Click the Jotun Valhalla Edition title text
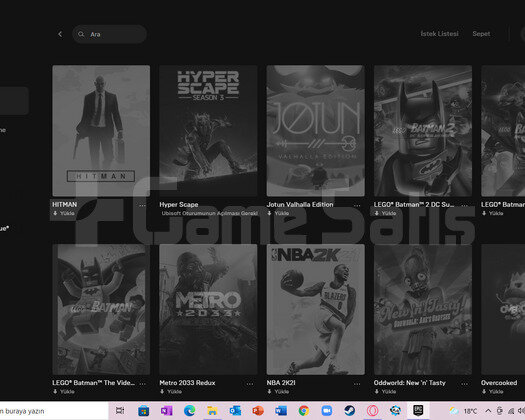 [300, 204]
